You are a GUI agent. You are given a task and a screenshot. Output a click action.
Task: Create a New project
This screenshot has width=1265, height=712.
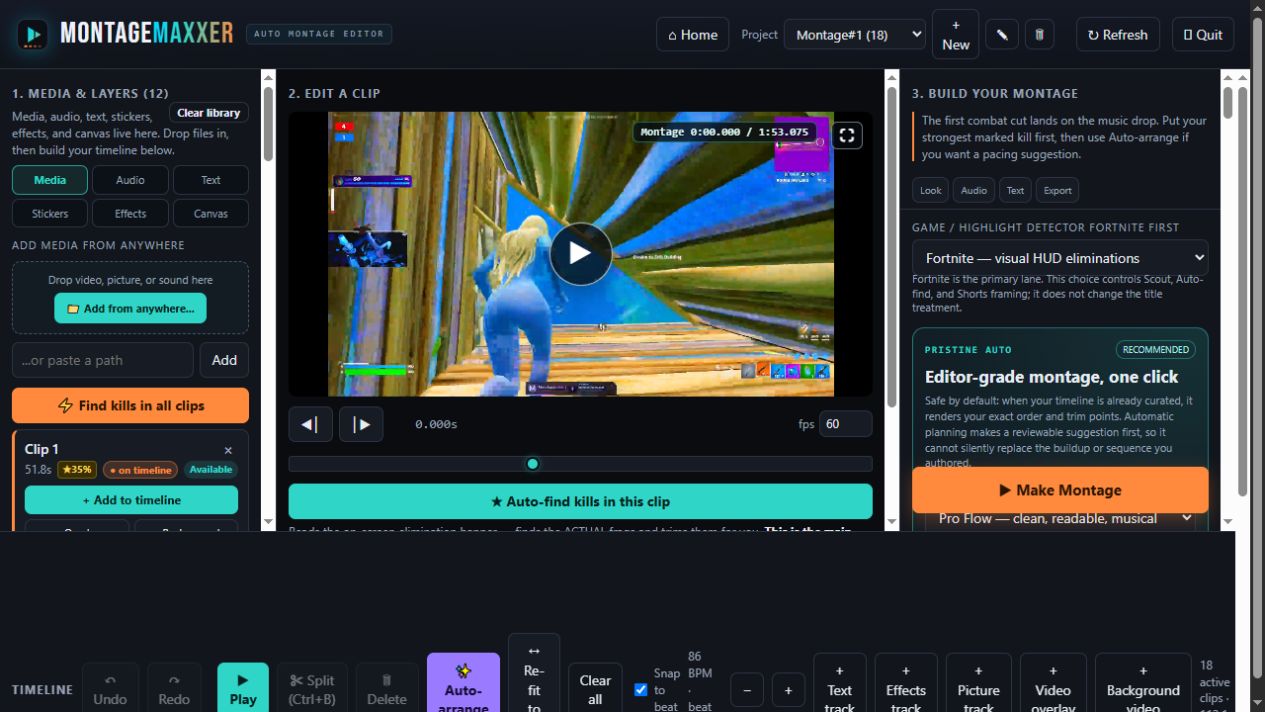(955, 34)
